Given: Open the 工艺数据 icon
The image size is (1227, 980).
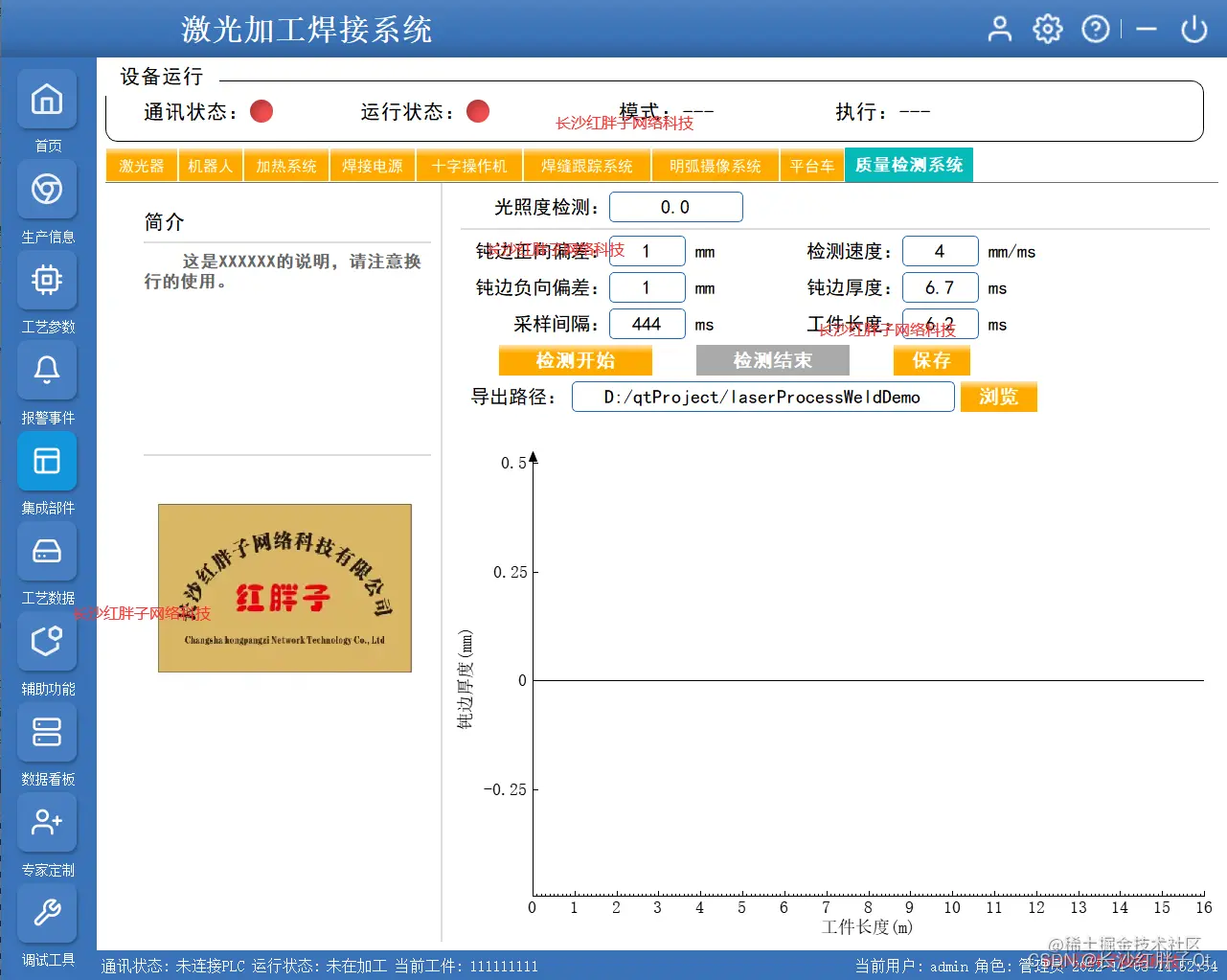Looking at the screenshot, I should pos(47,551).
